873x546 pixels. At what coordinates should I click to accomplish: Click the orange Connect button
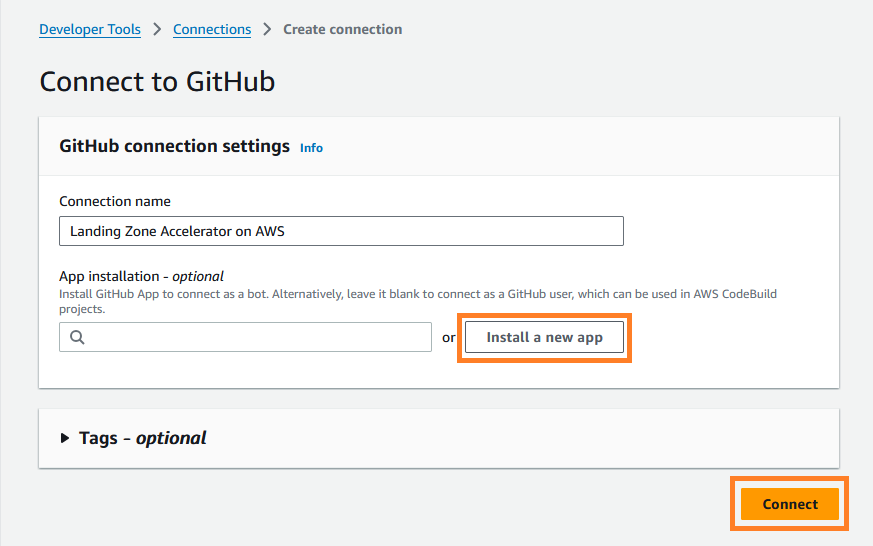coord(789,504)
